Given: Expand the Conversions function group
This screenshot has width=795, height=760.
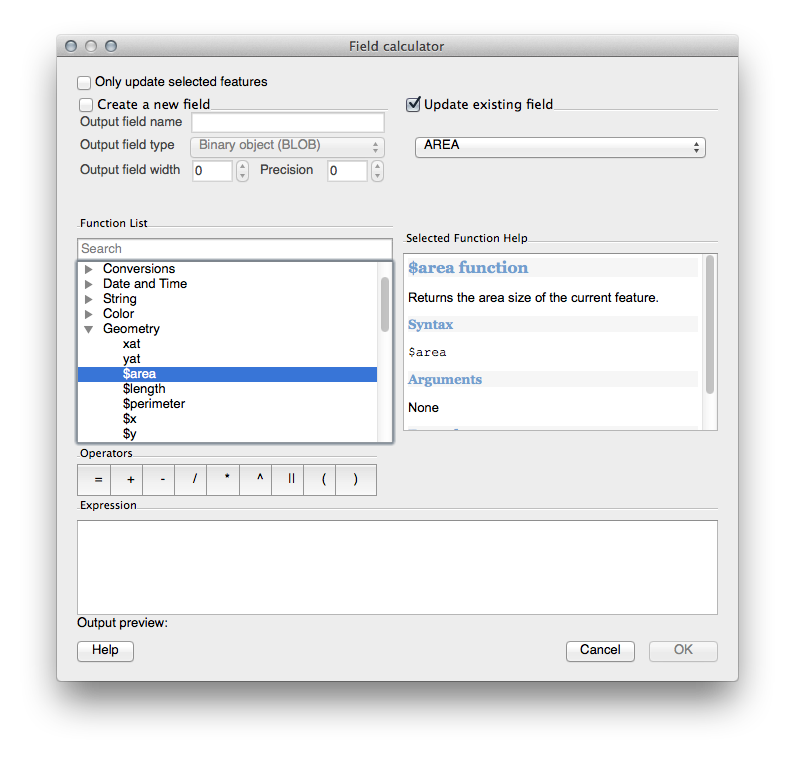Looking at the screenshot, I should coord(89,269).
